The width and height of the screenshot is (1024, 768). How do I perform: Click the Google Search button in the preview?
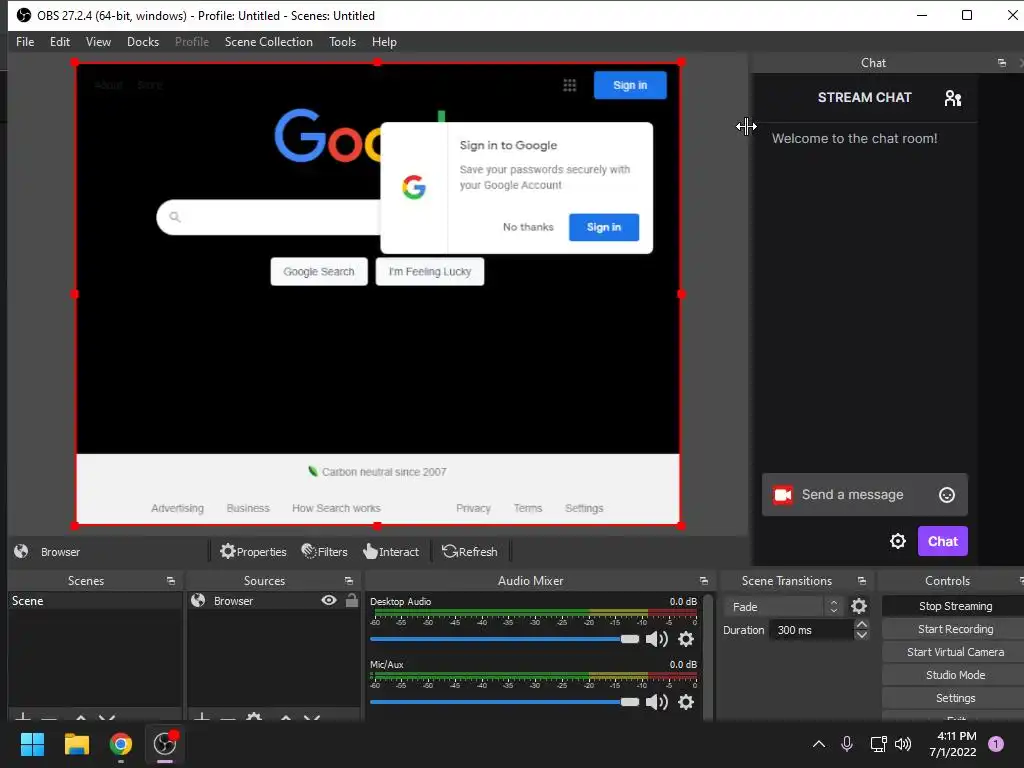319,272
